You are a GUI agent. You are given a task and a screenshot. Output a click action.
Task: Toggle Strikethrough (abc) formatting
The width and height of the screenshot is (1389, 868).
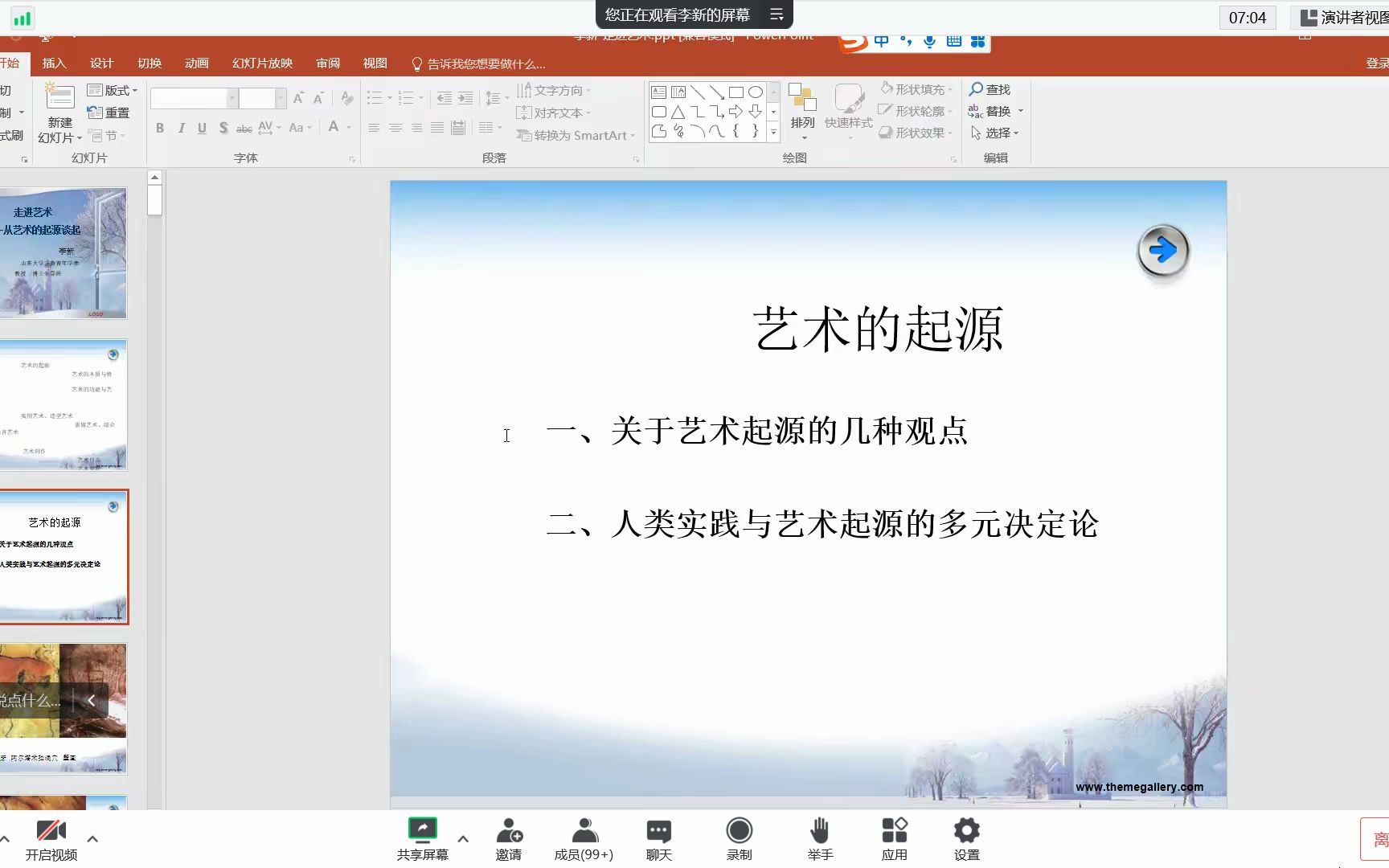244,128
